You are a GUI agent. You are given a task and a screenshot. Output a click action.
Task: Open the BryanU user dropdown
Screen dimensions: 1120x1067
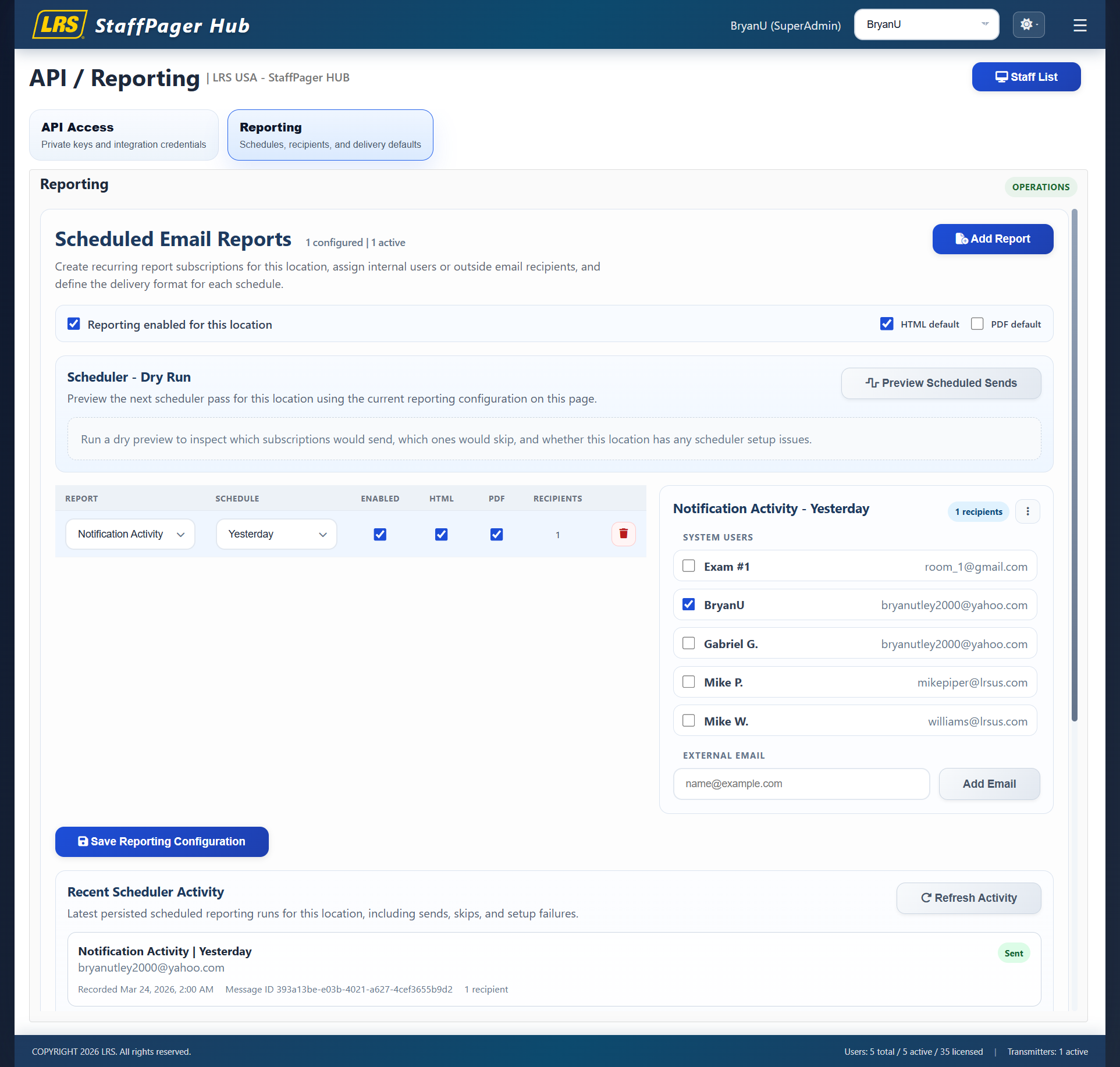coord(926,24)
